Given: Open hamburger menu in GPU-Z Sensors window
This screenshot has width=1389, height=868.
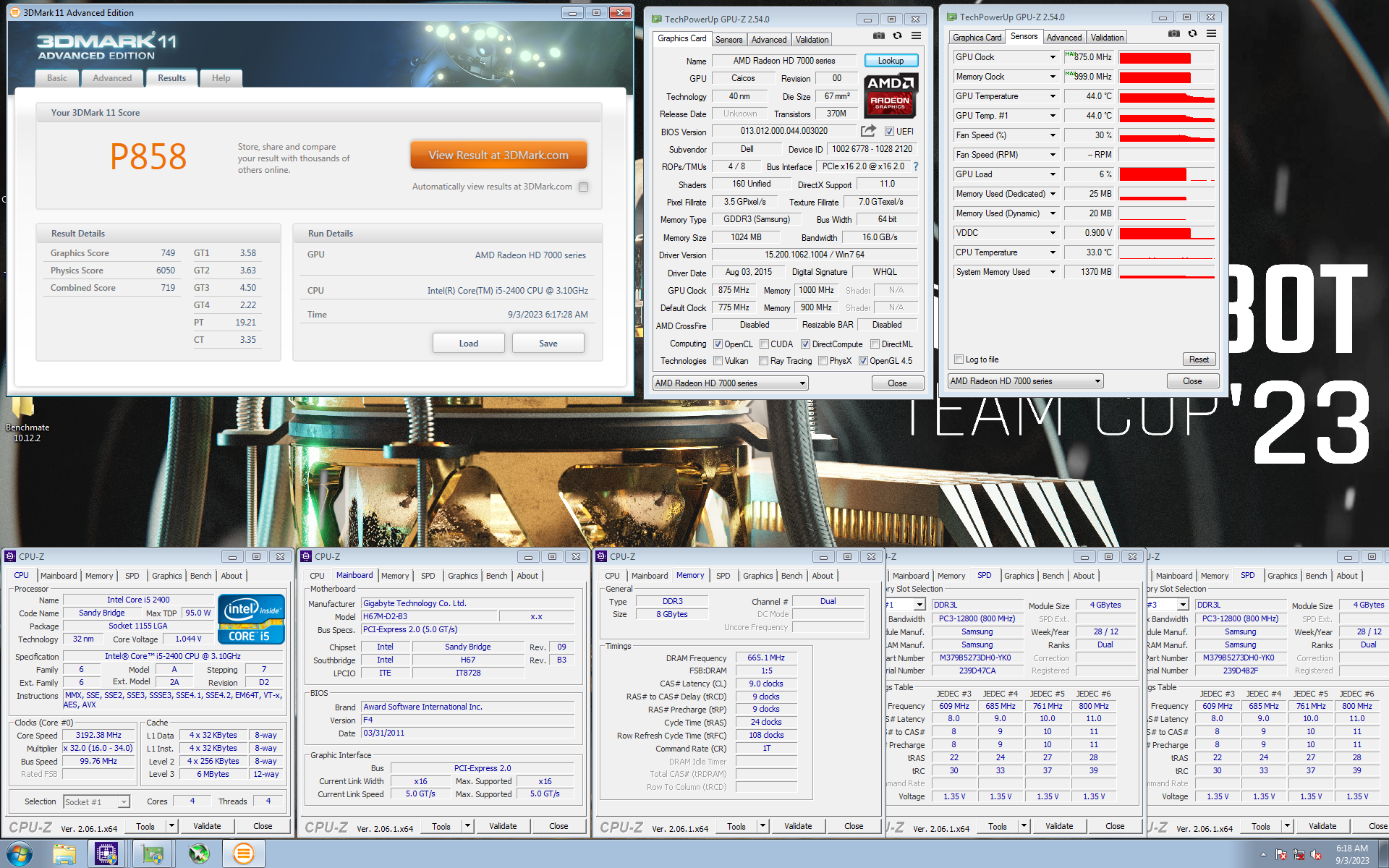Looking at the screenshot, I should 1211,34.
